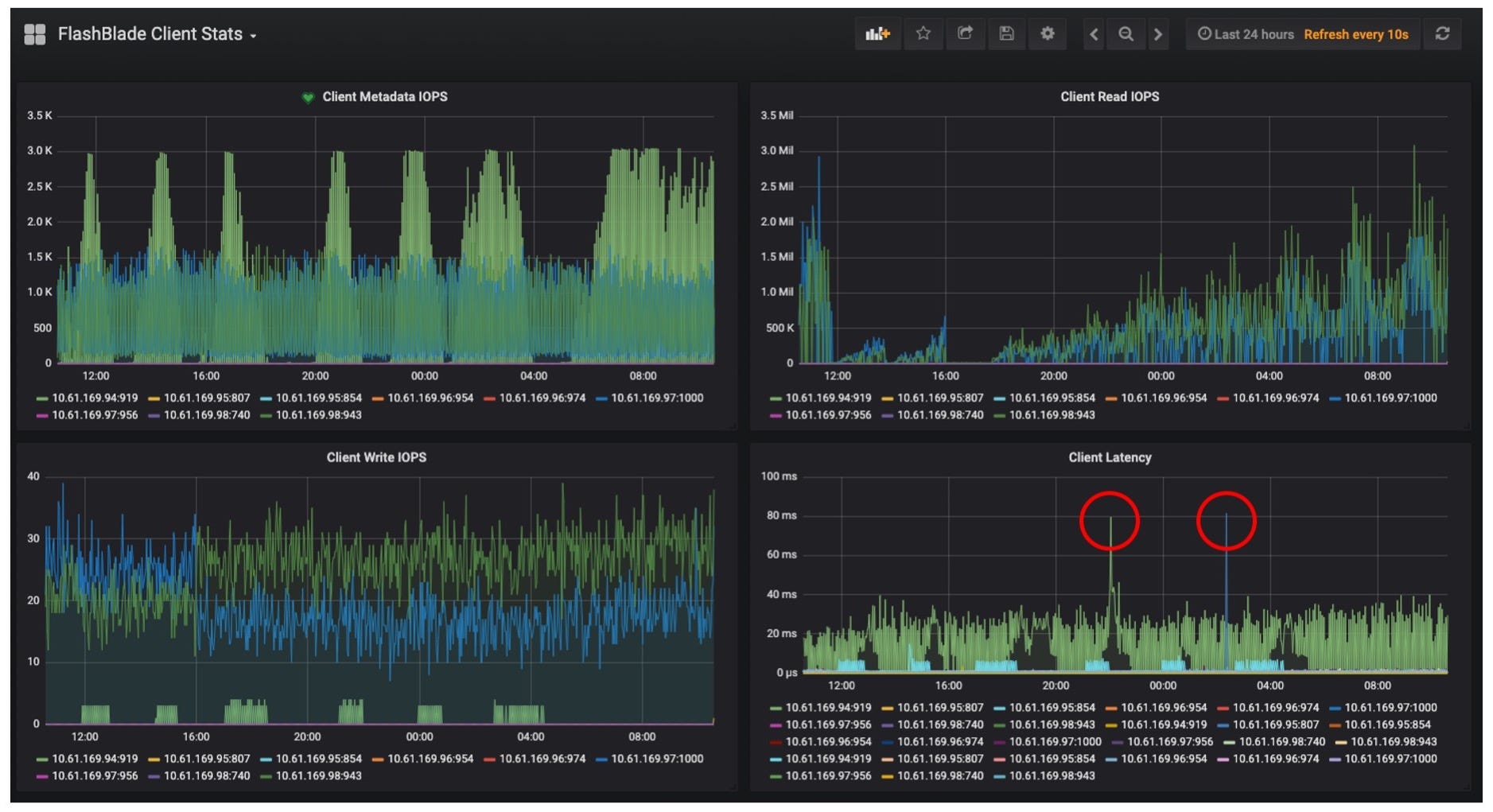This screenshot has height=812, width=1493.
Task: Click the Add panel icon
Action: click(x=877, y=34)
